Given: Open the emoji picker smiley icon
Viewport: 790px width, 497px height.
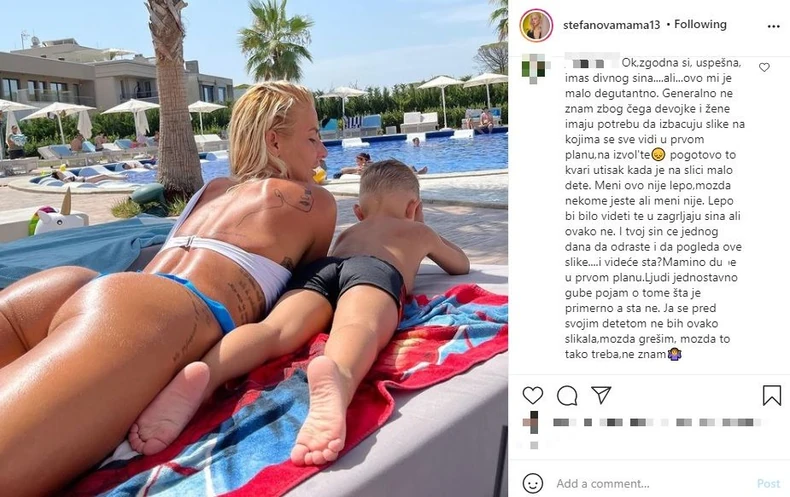Looking at the screenshot, I should coord(533,483).
